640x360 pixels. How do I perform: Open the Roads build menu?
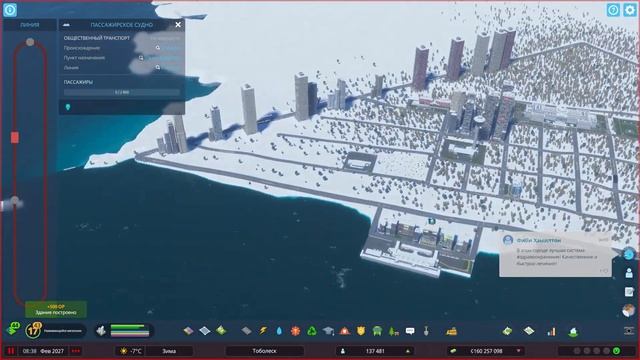(246, 331)
